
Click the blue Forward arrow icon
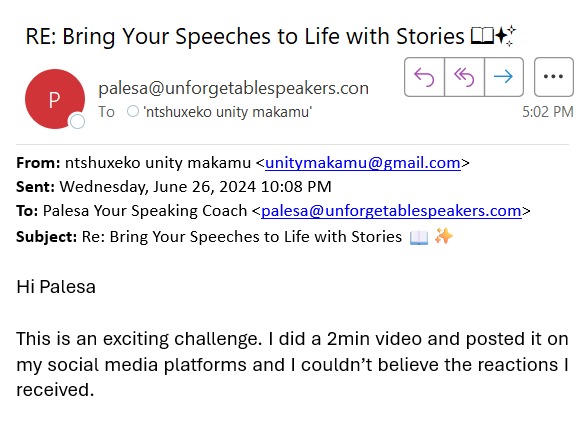click(x=503, y=77)
